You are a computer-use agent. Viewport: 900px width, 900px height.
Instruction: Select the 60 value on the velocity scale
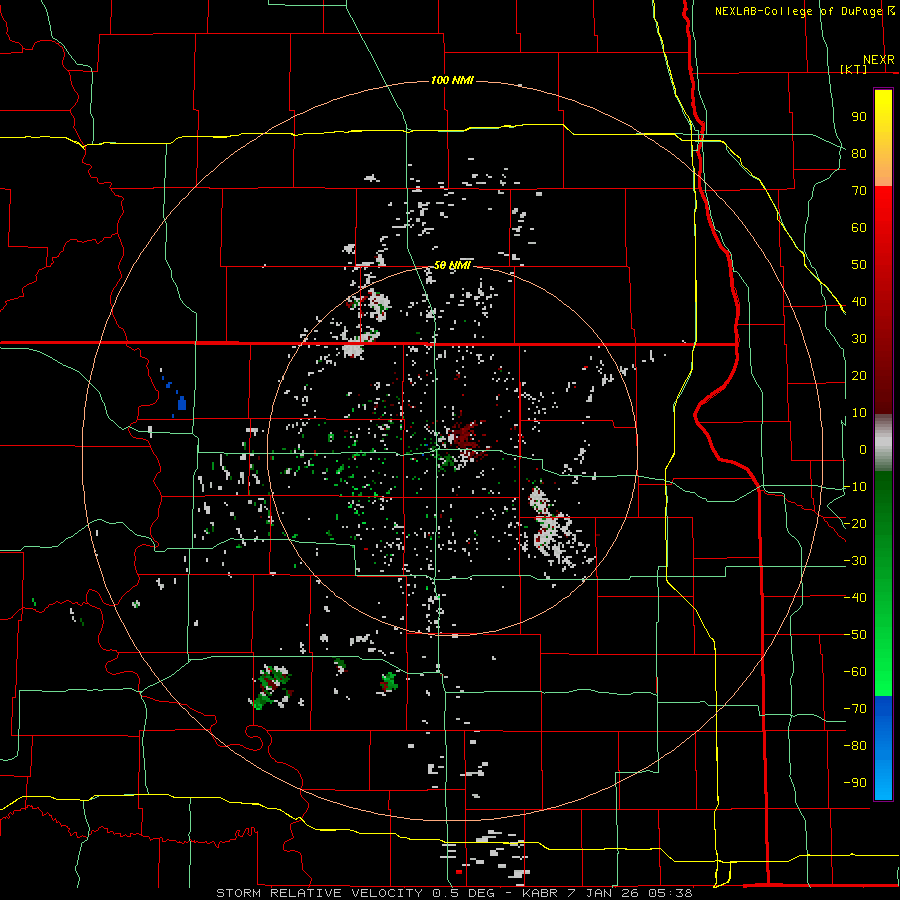[x=859, y=227]
